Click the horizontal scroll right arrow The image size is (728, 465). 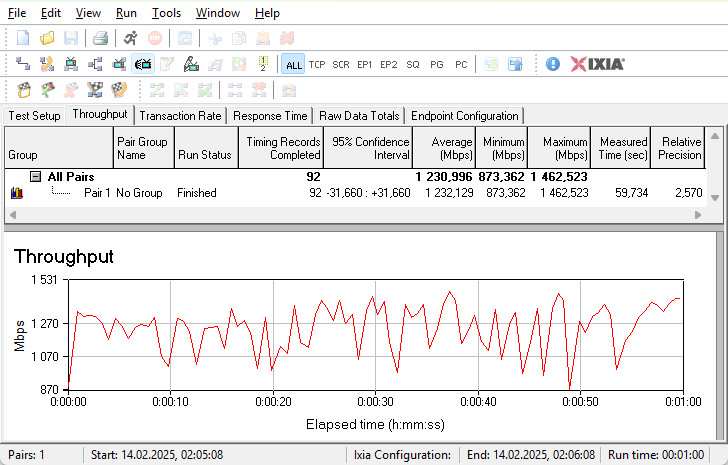(698, 215)
